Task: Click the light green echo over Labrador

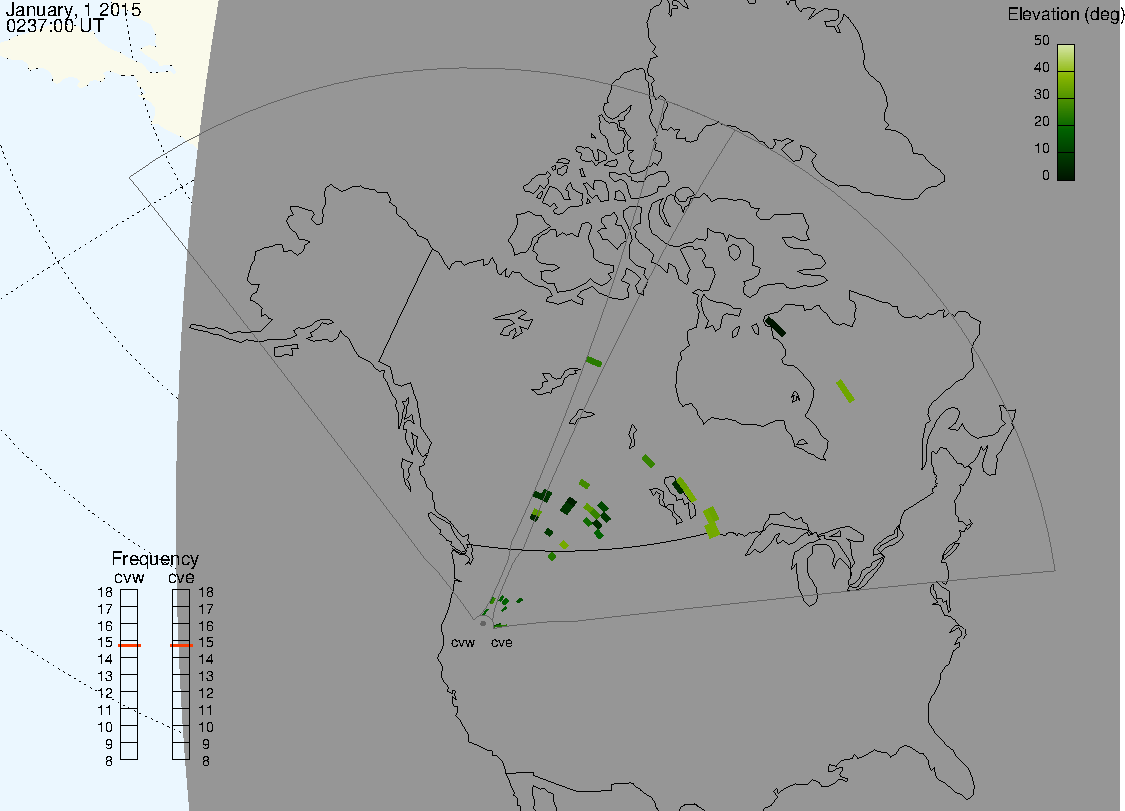Action: [845, 391]
